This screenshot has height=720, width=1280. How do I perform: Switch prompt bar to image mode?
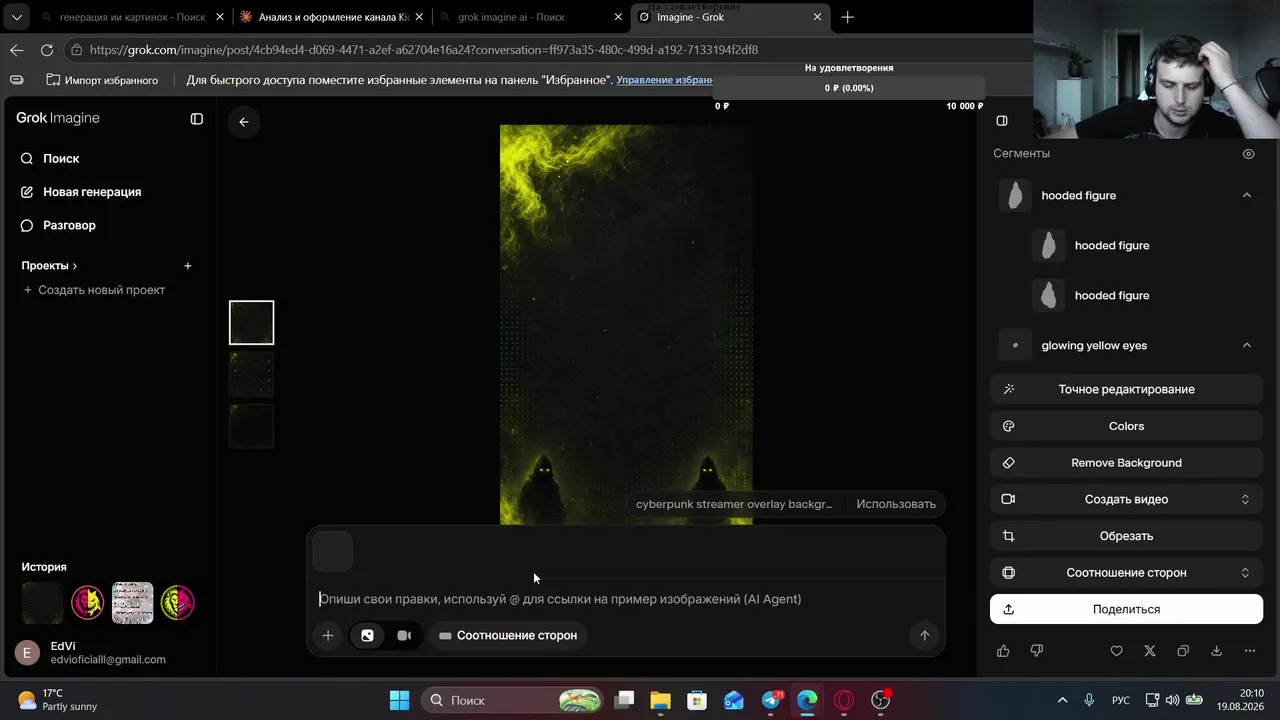click(x=367, y=635)
